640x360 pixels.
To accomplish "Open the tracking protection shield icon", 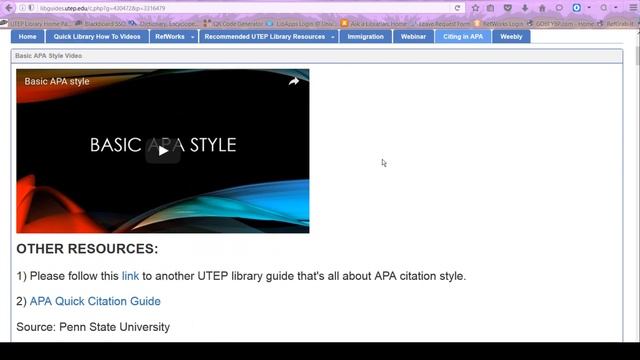I will click(x=31, y=8).
